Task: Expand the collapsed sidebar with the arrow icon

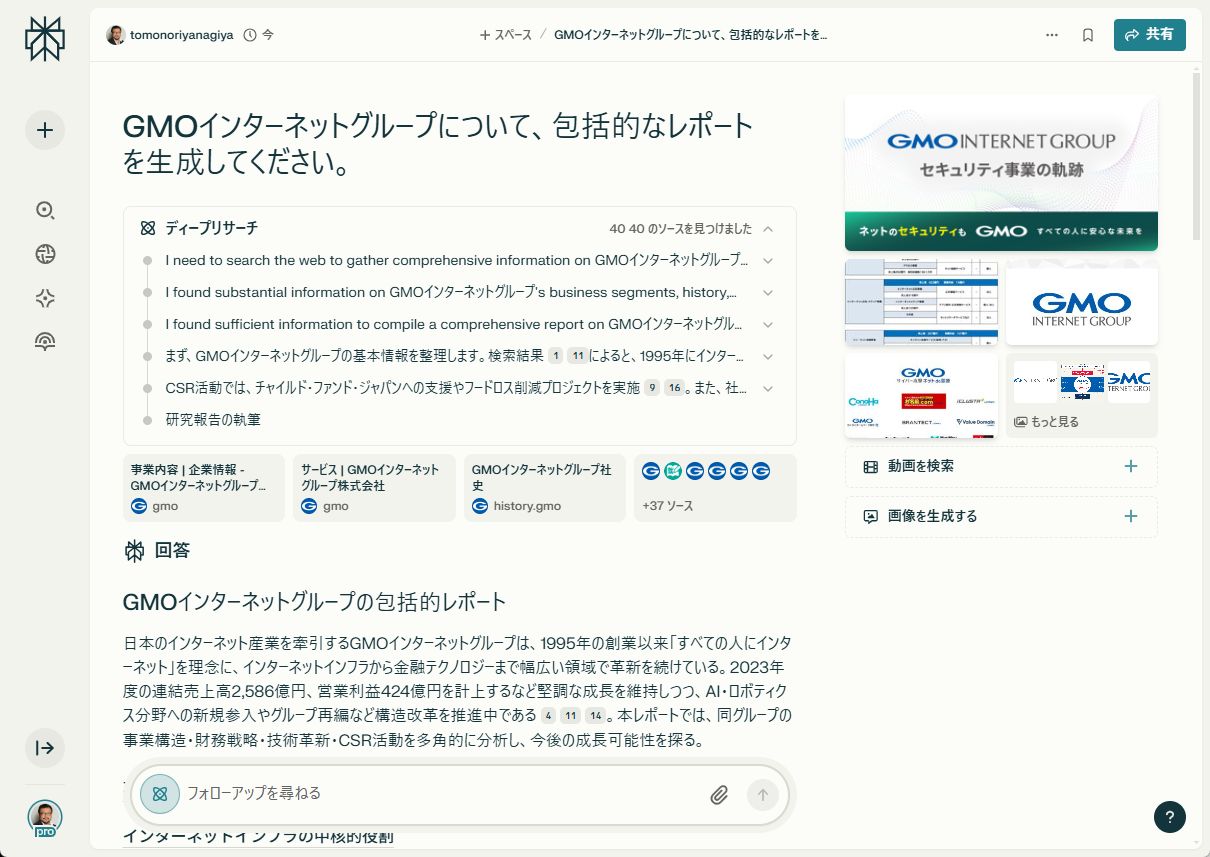Action: point(44,748)
